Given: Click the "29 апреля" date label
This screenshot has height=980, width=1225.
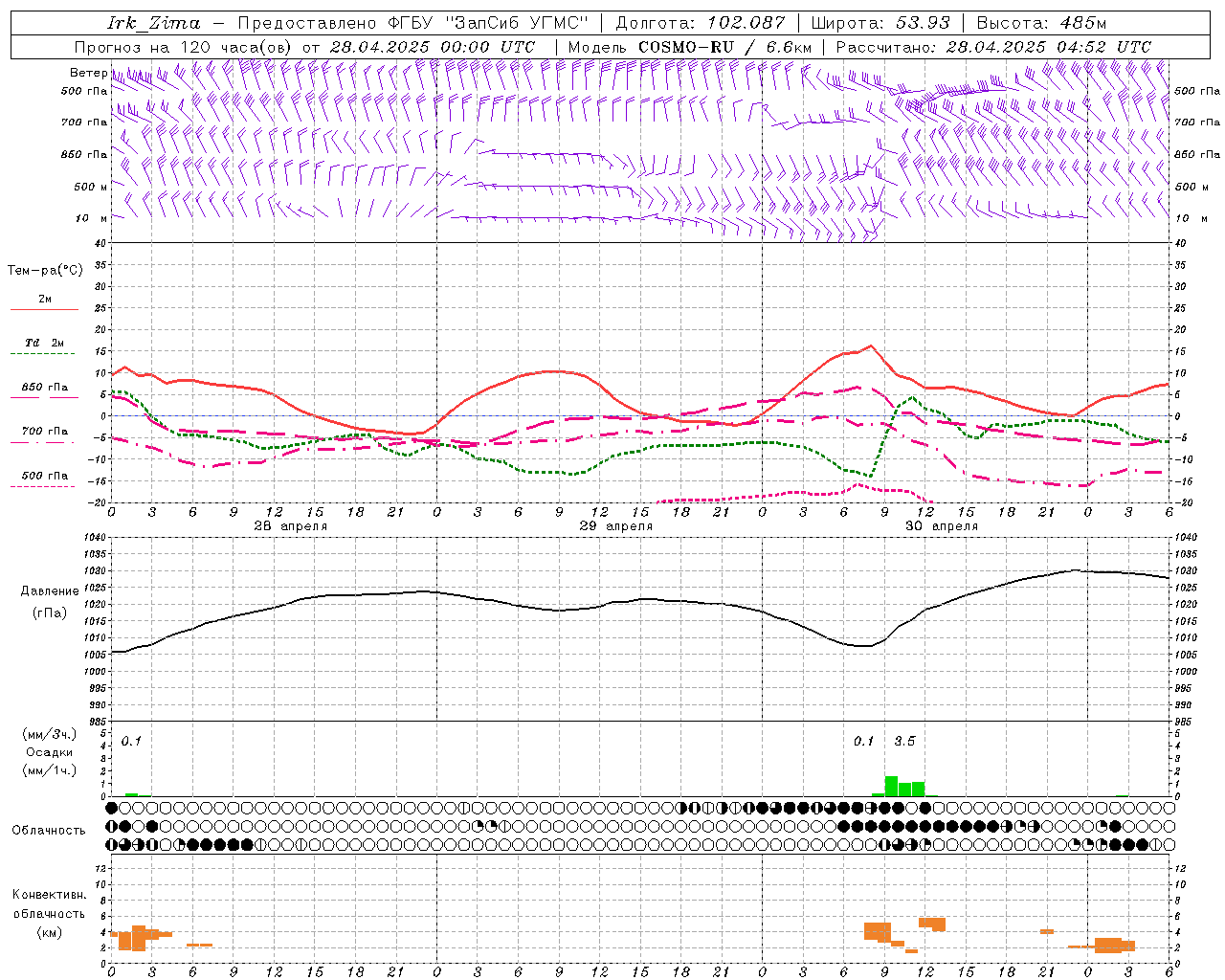Looking at the screenshot, I should point(616,526).
